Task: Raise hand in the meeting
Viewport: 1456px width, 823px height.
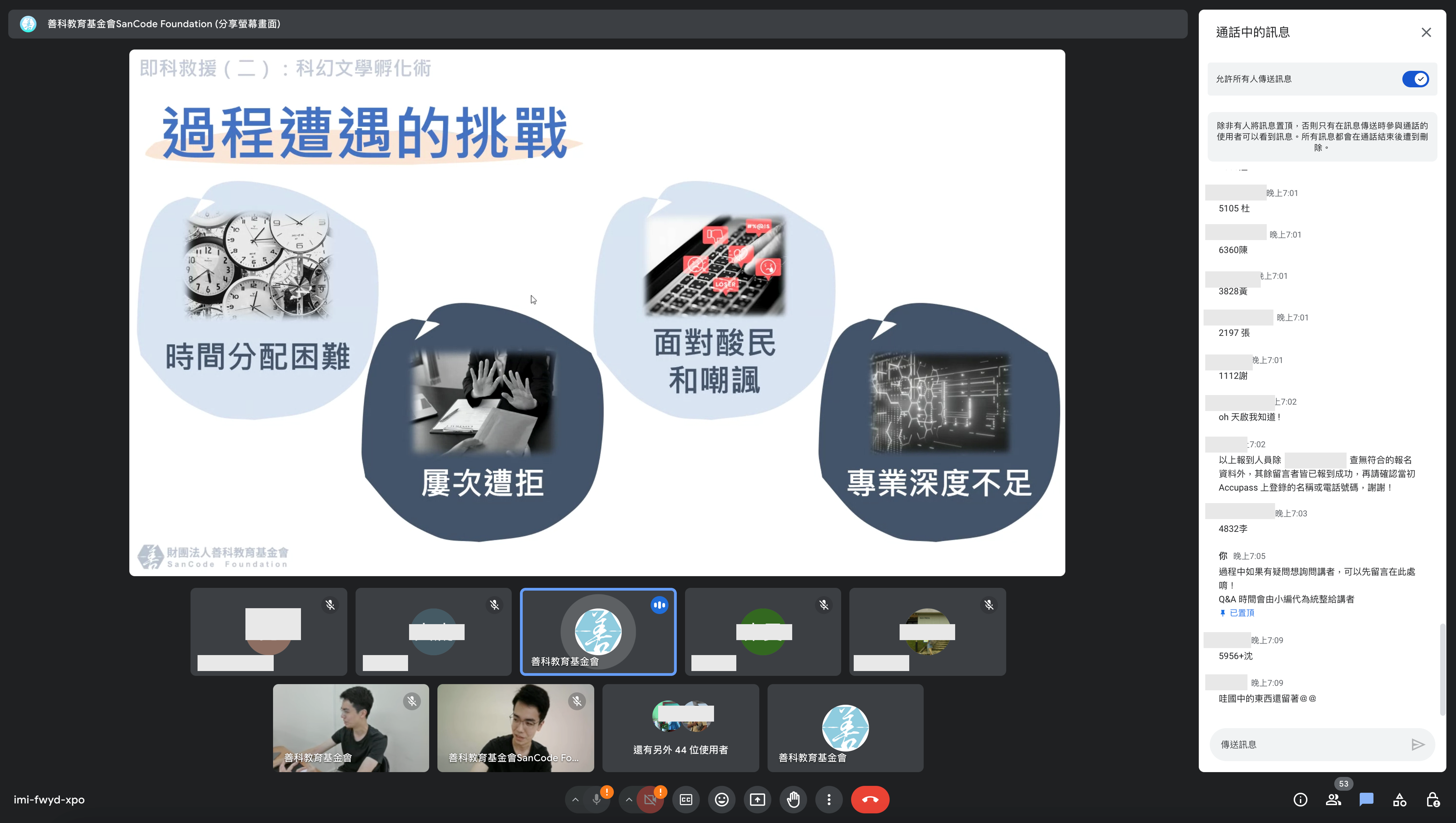Action: (793, 800)
